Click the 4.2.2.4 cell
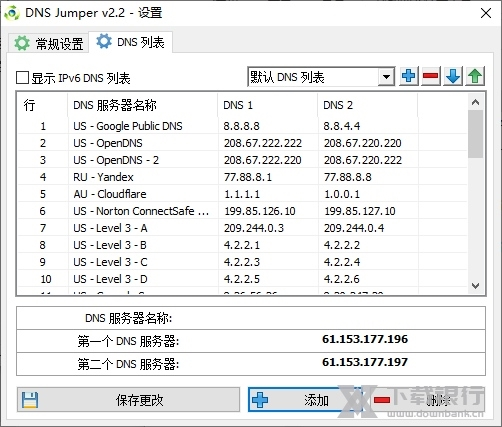502x427 pixels. tap(342, 262)
